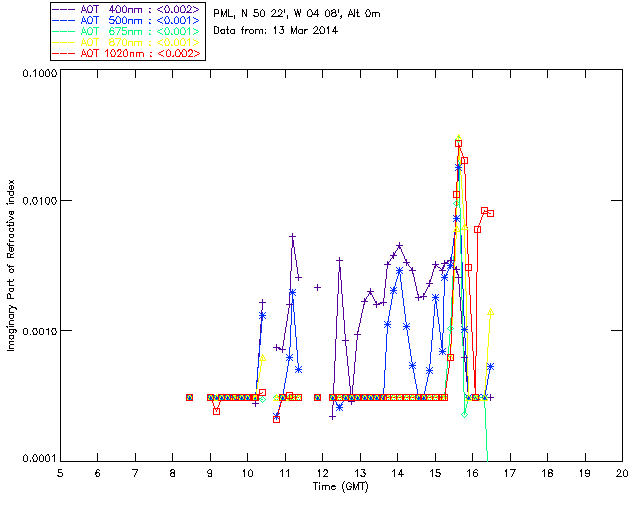640x512 pixels.
Task: Click the 'Data from: 13 Mar 2014' text
Action: coord(276,30)
